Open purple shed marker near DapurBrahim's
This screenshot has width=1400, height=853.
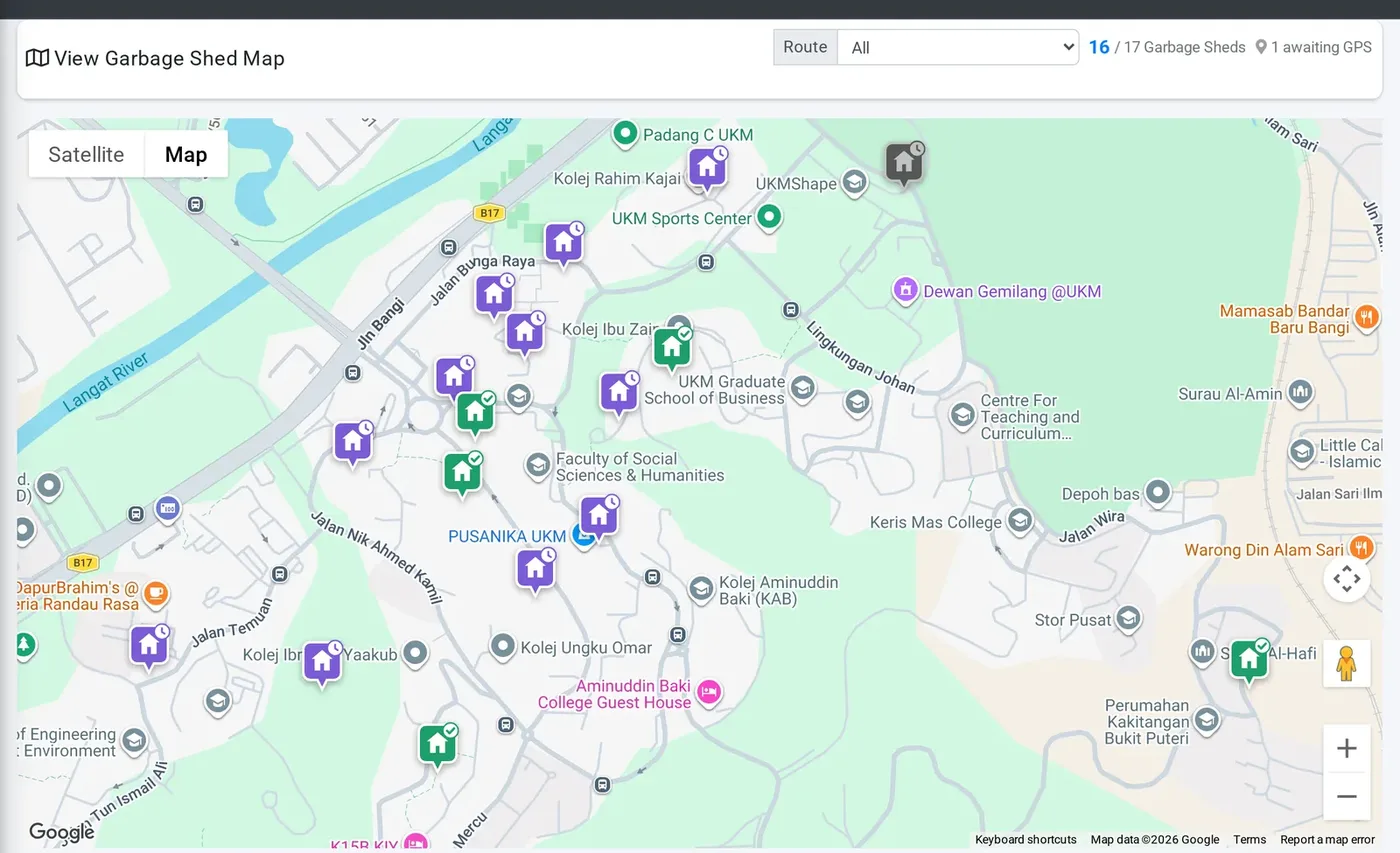[x=149, y=647]
